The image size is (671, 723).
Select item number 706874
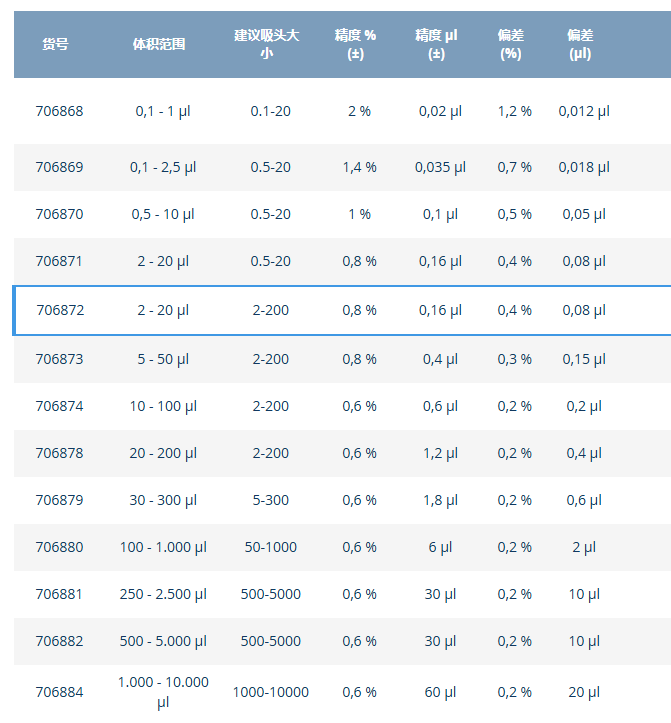coord(59,406)
